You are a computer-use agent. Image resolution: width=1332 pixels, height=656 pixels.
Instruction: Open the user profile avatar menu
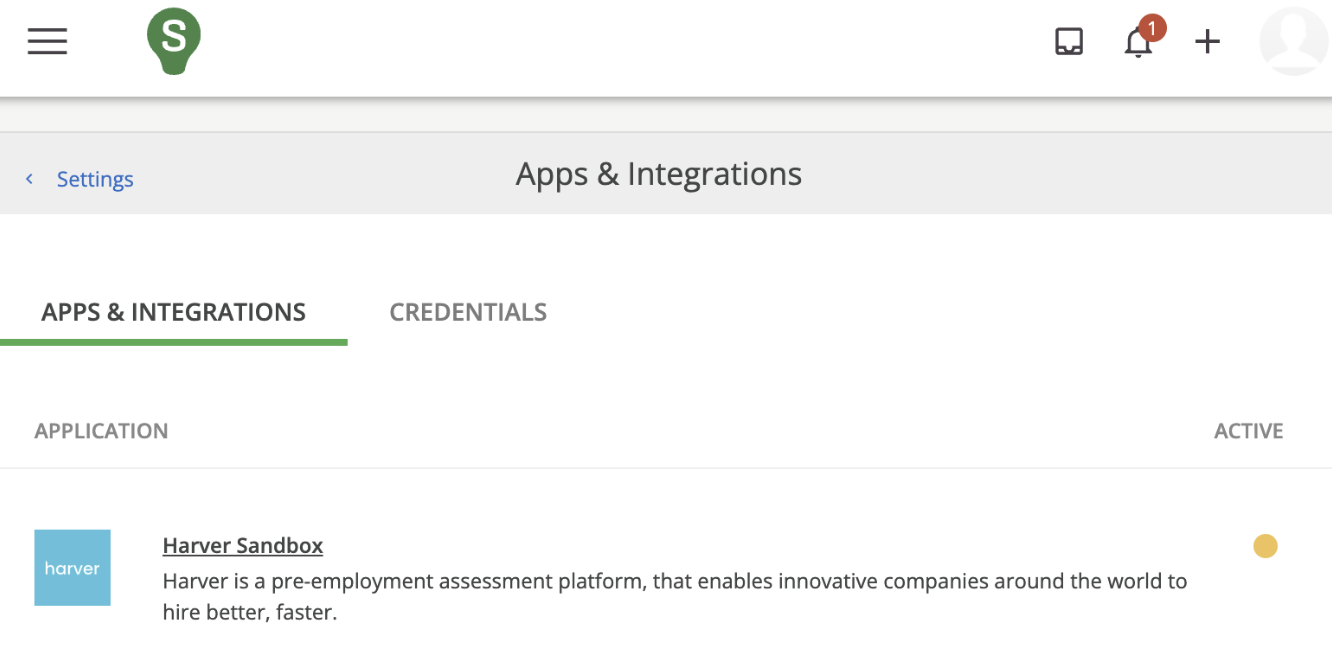click(x=1293, y=41)
